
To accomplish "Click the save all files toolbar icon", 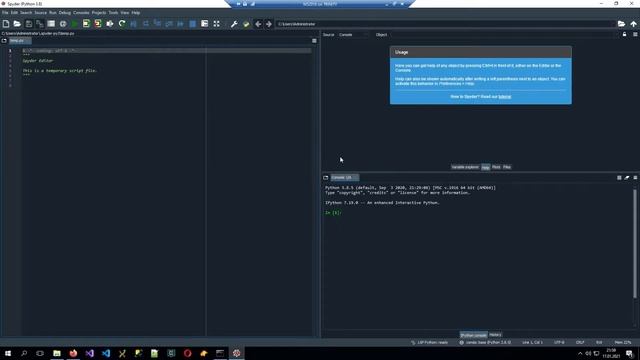I will point(40,24).
